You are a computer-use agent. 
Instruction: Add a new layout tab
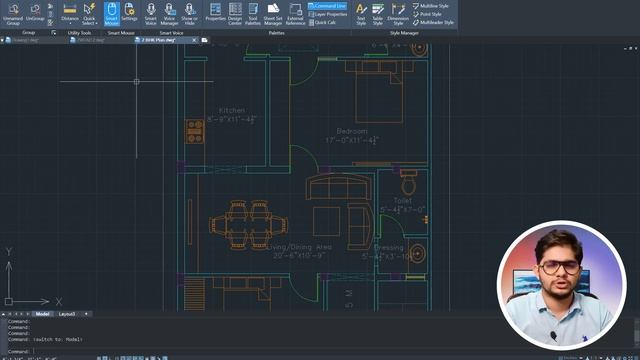click(x=86, y=314)
